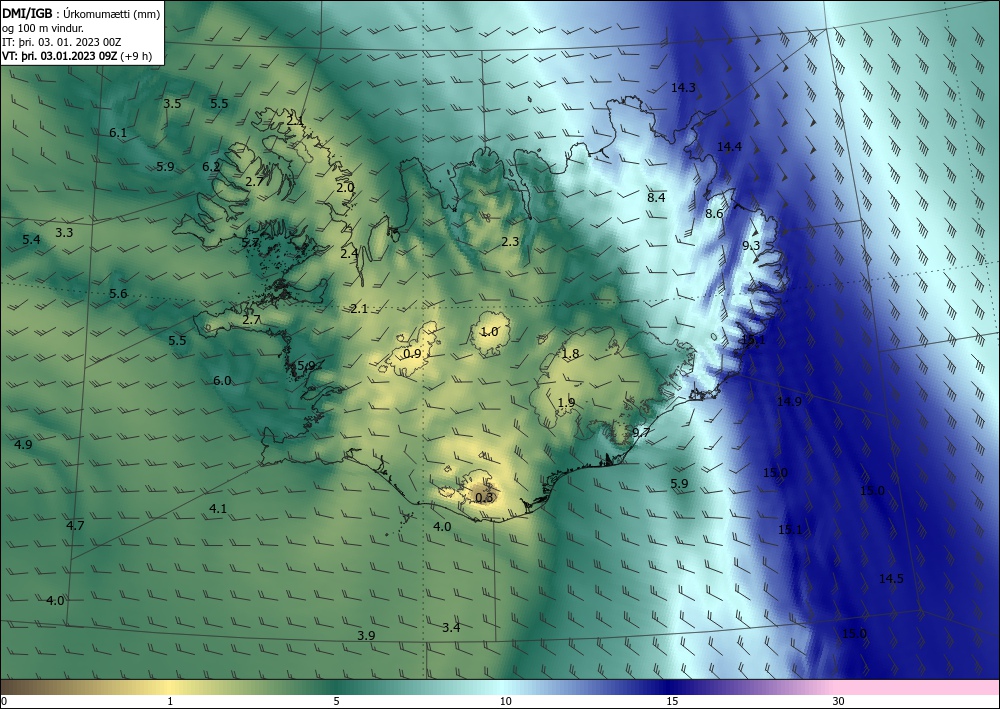Viewport: 1000px width, 709px height.
Task: Click the map value '8.6'
Action: [714, 214]
